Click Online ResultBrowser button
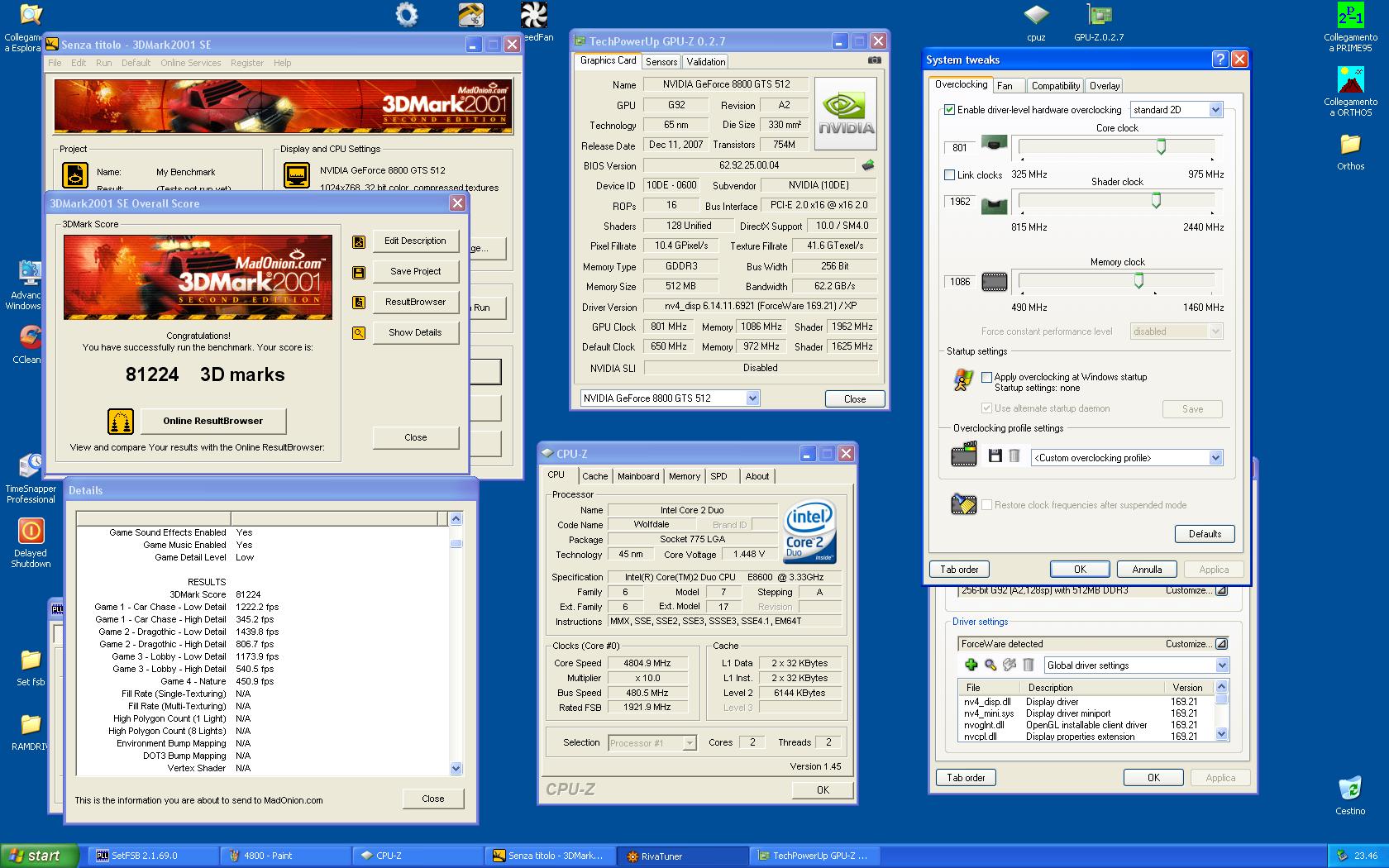 click(x=213, y=421)
